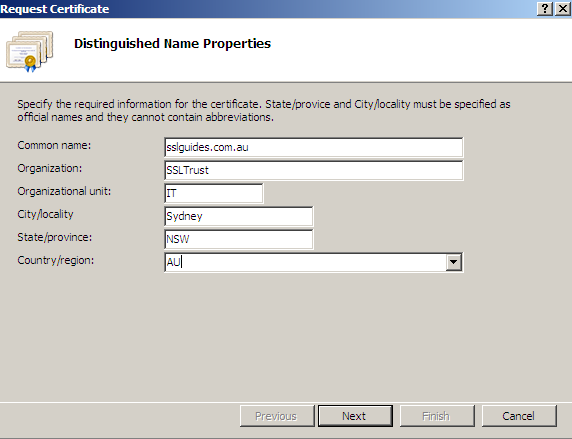The width and height of the screenshot is (572, 439).
Task: Click the disabled Finish button
Action: click(x=437, y=416)
